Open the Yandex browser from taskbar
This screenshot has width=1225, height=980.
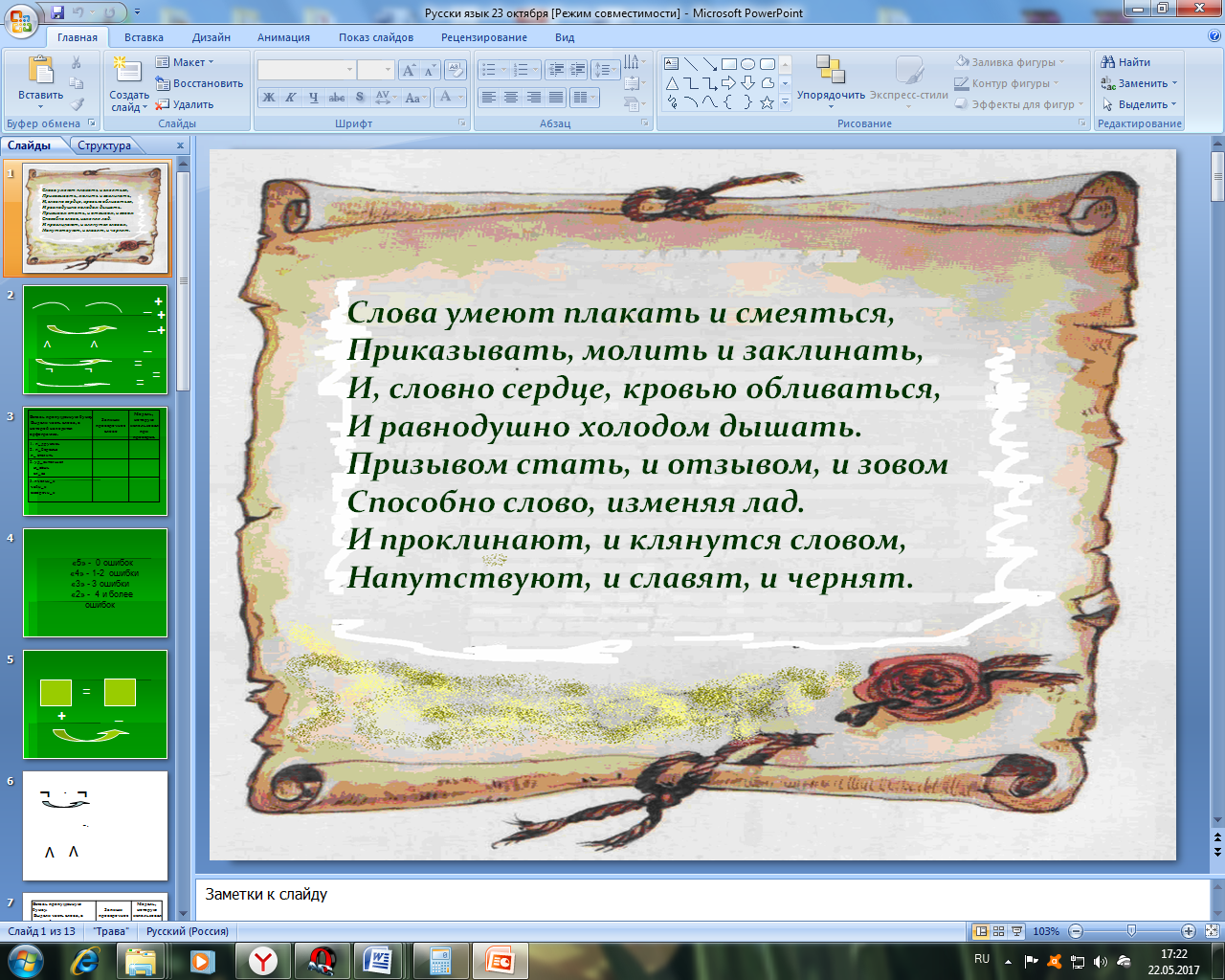[262, 961]
